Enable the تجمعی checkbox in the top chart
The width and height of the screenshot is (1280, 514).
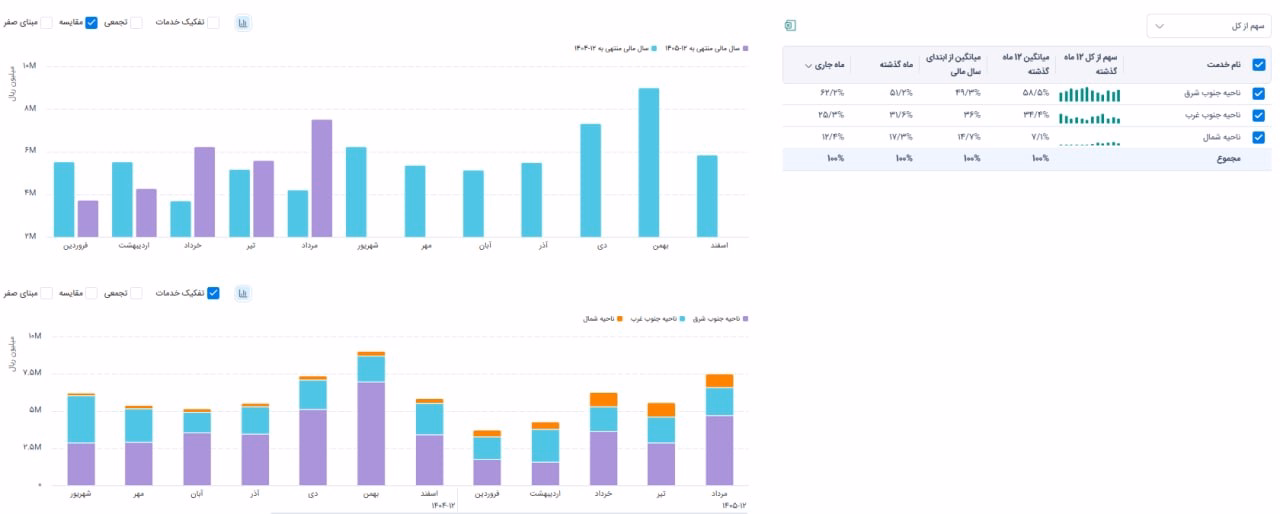[x=136, y=22]
